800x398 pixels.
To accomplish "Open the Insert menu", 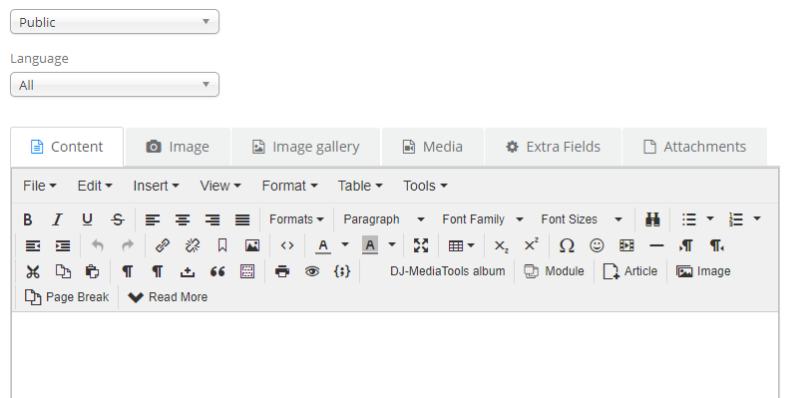I will (156, 186).
